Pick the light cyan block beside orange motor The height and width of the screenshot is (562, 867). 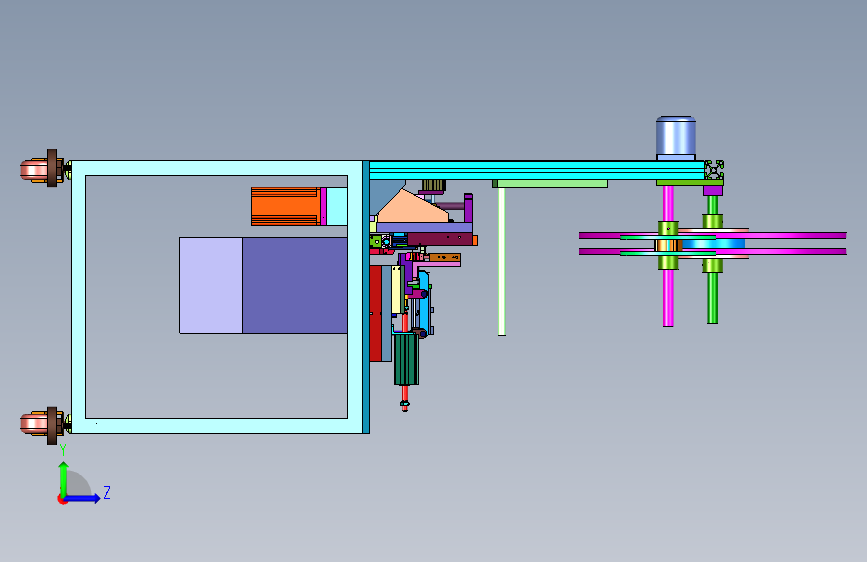337,206
